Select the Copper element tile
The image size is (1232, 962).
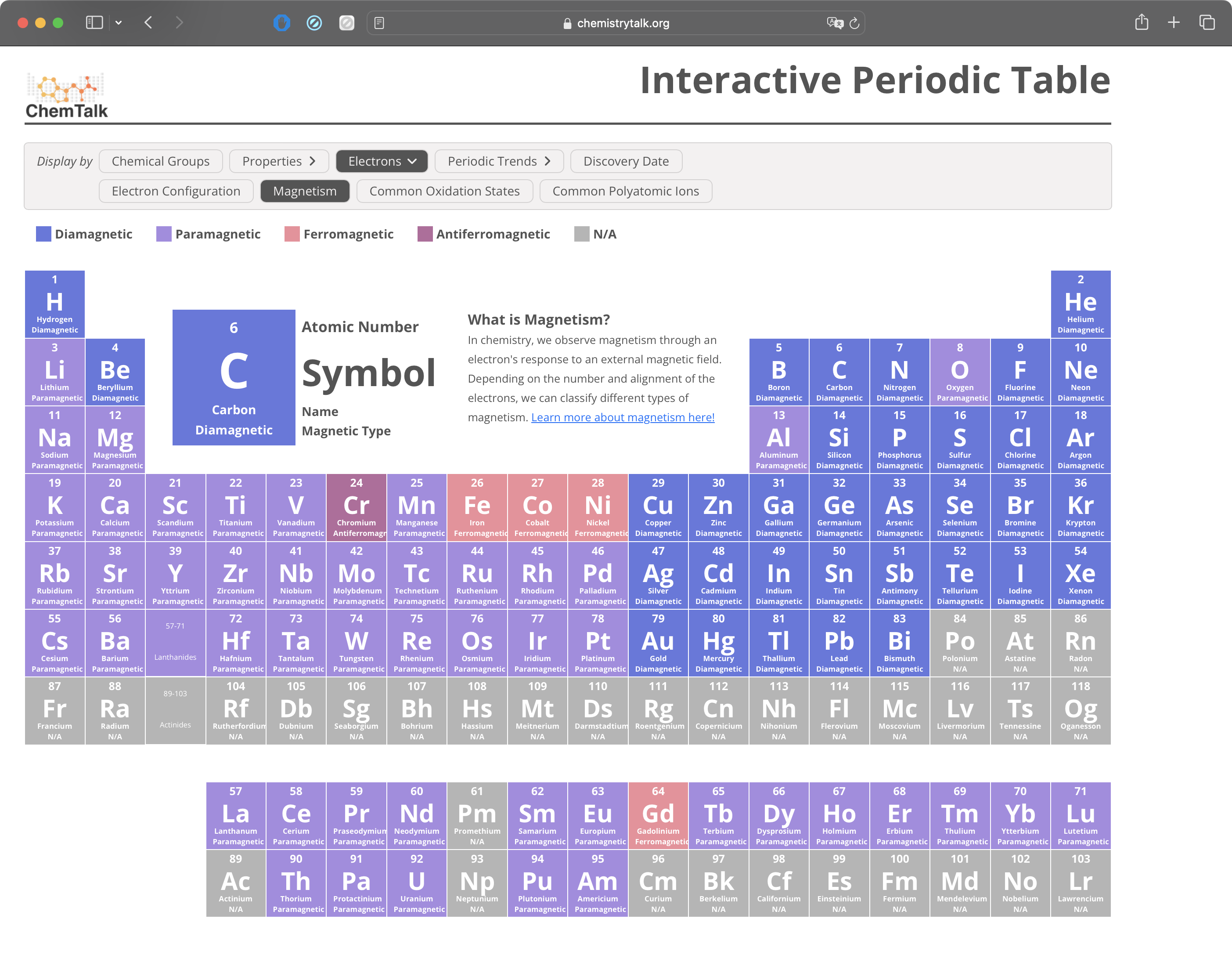point(658,507)
